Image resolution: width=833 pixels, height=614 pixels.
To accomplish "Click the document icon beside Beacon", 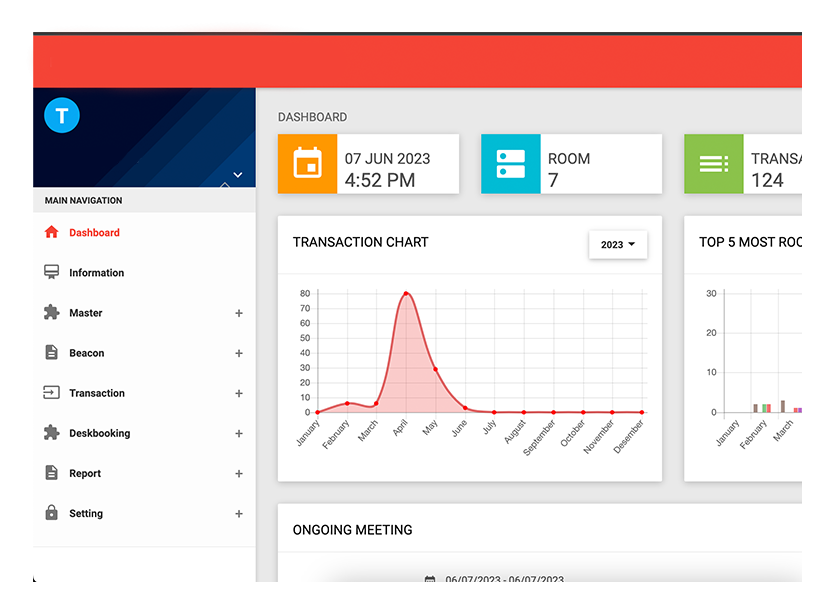I will coord(52,352).
